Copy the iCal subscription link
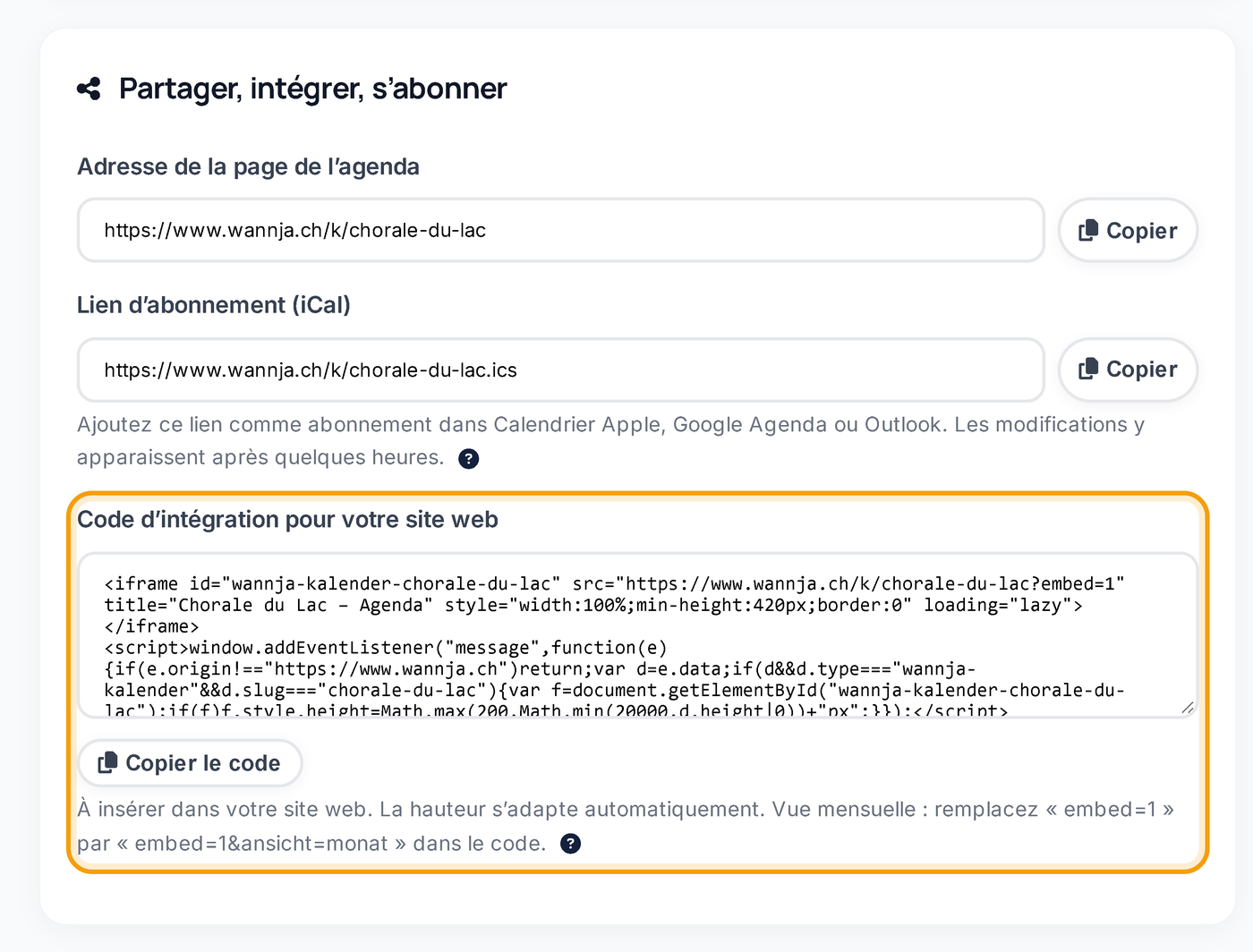The height and width of the screenshot is (952, 1253). coord(1128,370)
